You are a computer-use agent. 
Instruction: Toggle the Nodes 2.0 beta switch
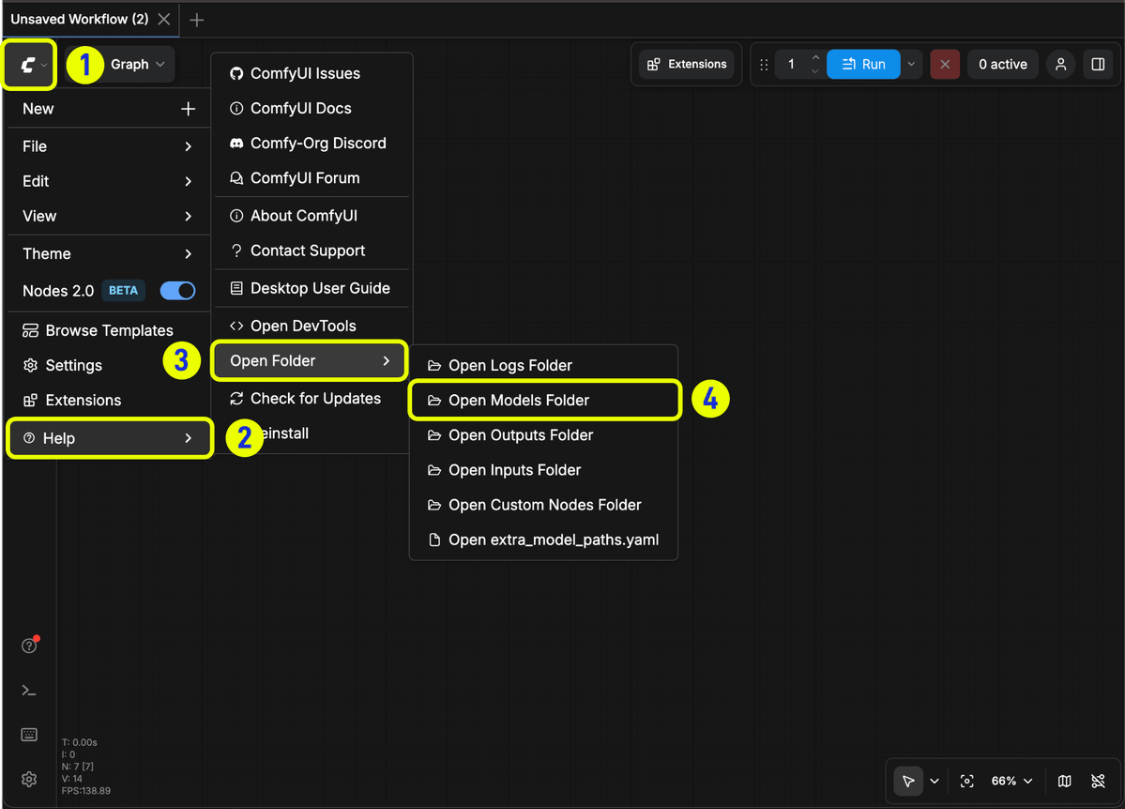(x=177, y=290)
